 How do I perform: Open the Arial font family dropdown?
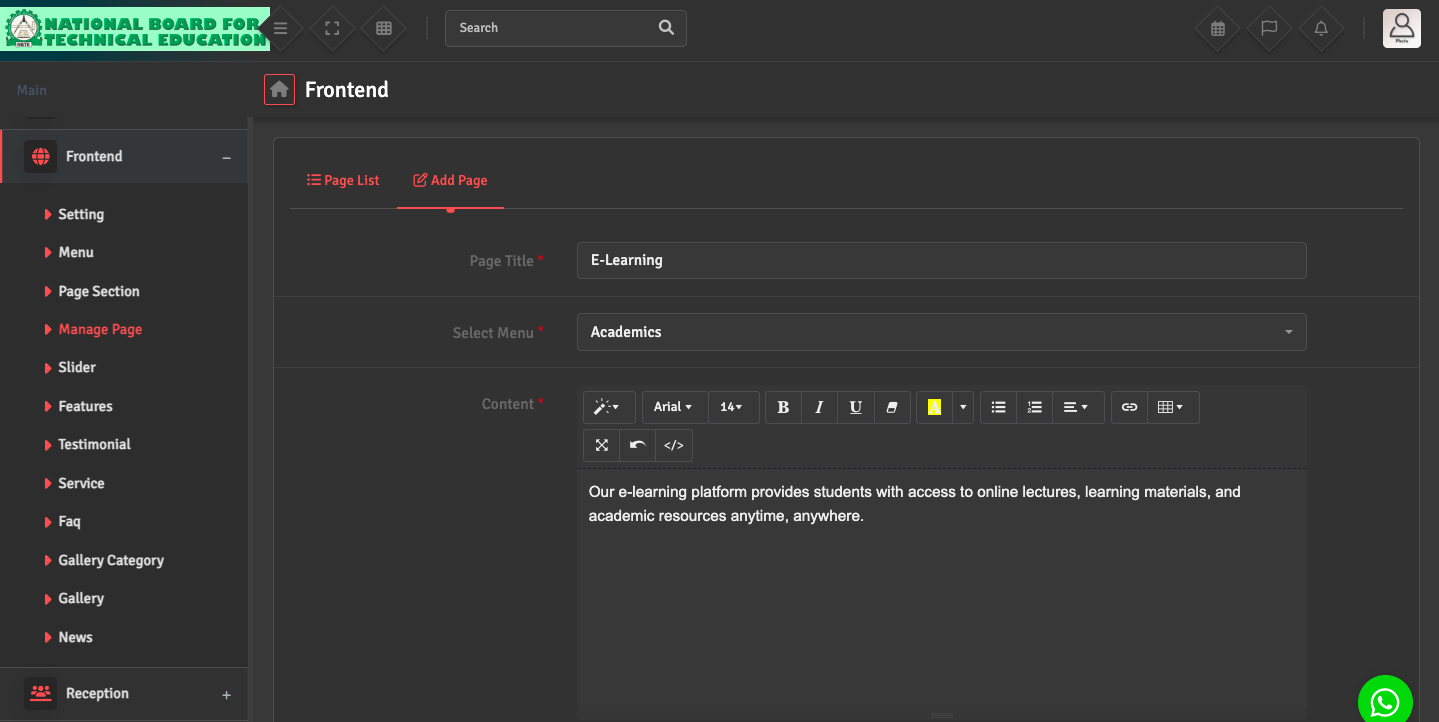click(673, 407)
